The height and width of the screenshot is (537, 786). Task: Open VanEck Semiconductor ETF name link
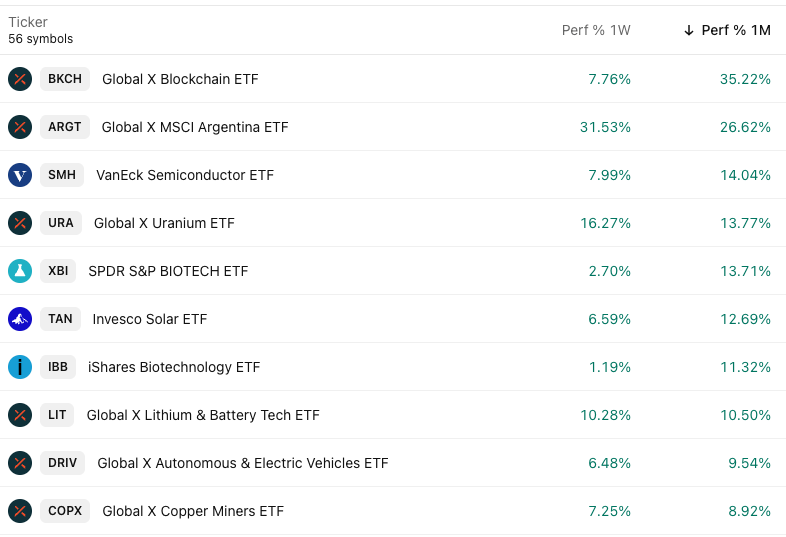pyautogui.click(x=184, y=175)
